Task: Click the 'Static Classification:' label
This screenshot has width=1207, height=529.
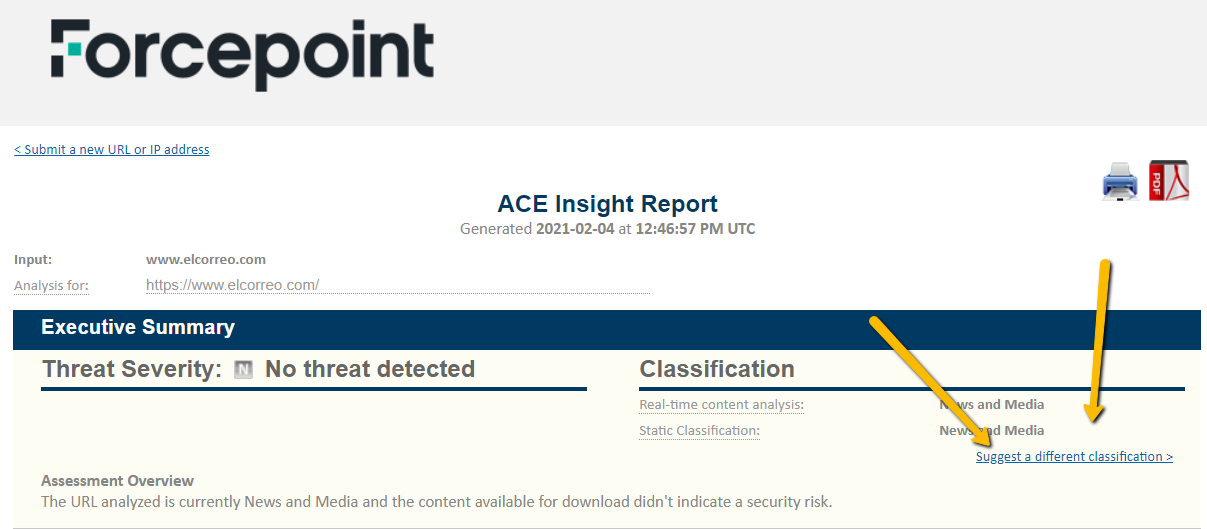Action: pos(699,431)
